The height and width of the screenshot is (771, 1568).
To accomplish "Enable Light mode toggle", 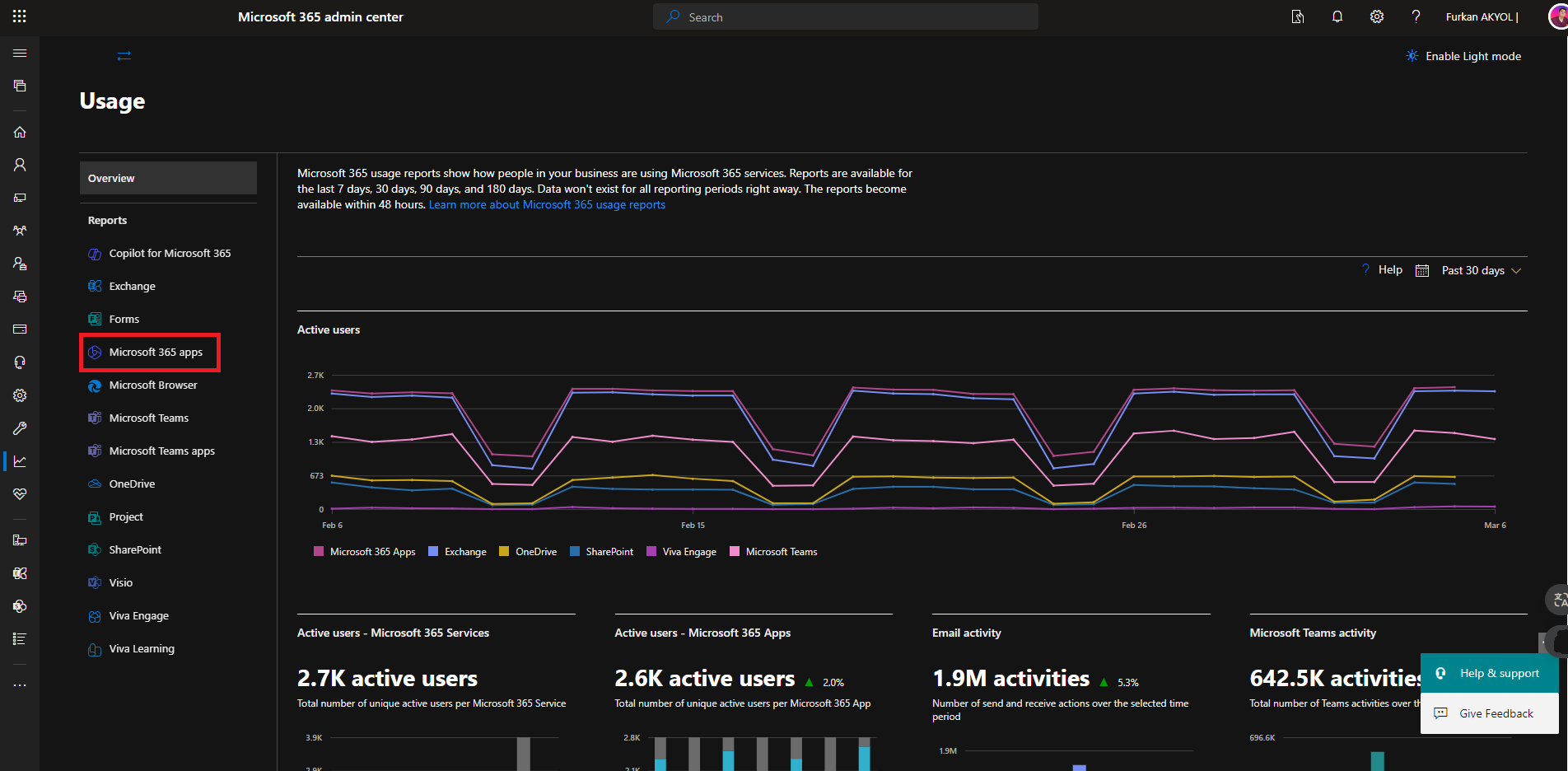I will (1463, 56).
